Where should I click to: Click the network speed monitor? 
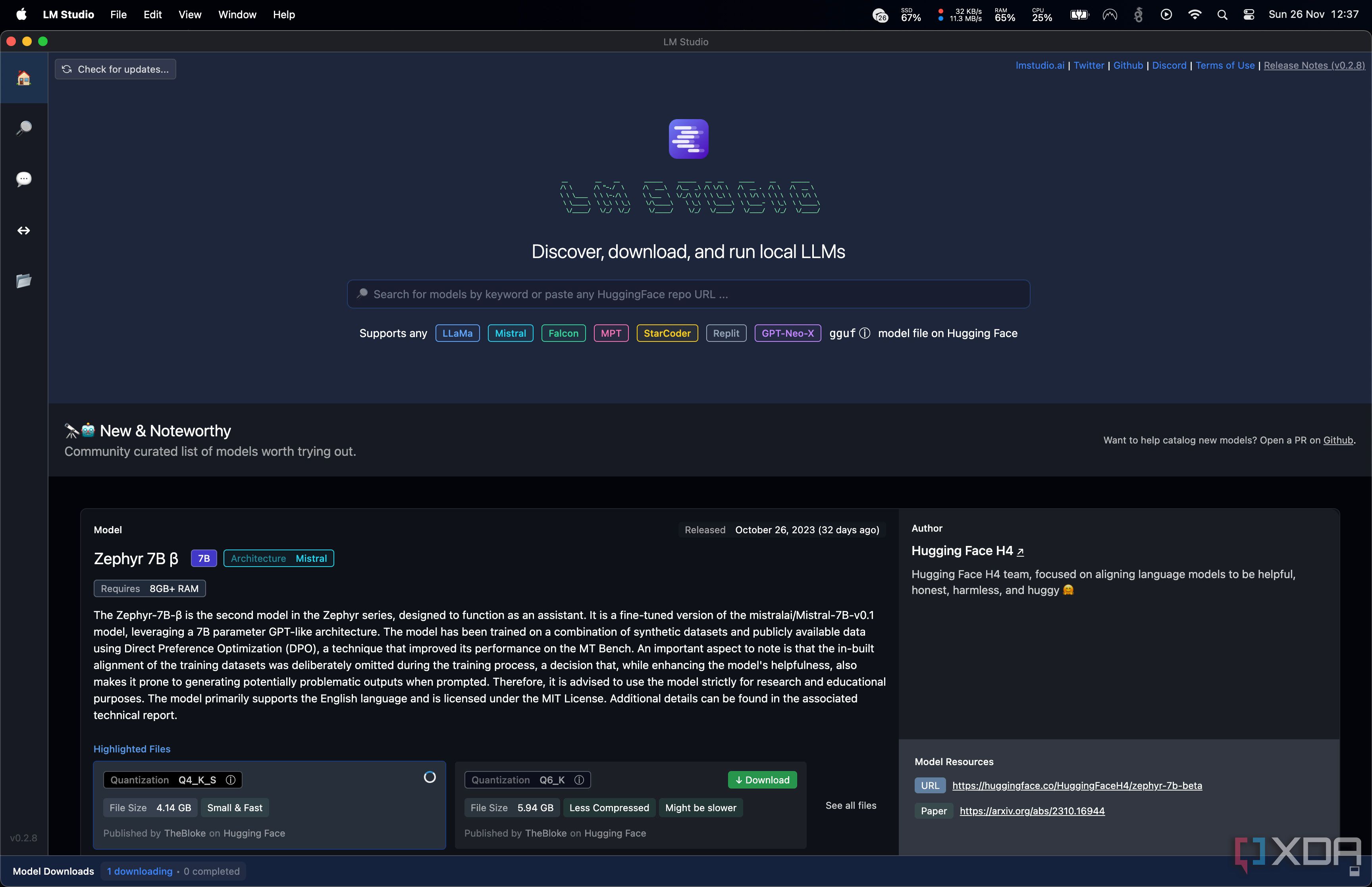tap(960, 14)
